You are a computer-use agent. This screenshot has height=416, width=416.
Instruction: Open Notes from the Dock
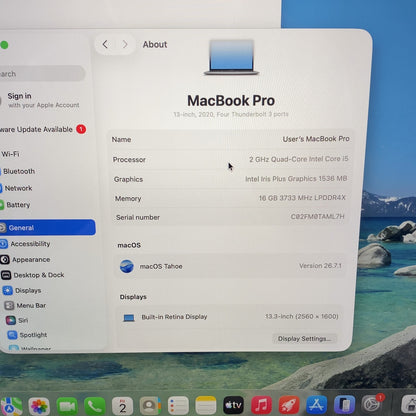(206, 406)
